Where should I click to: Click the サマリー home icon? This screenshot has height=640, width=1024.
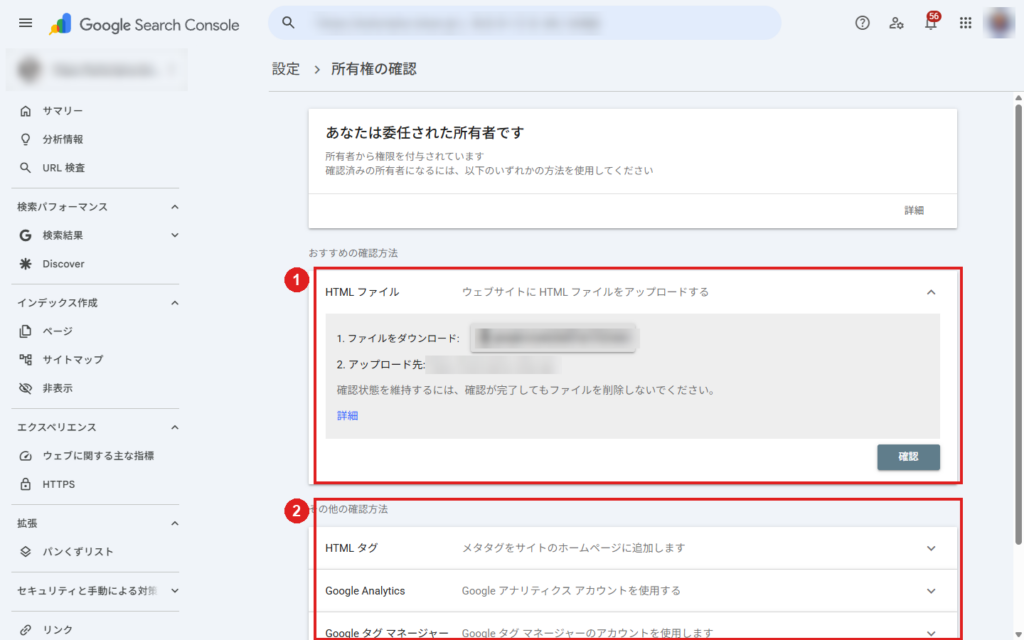coord(25,111)
